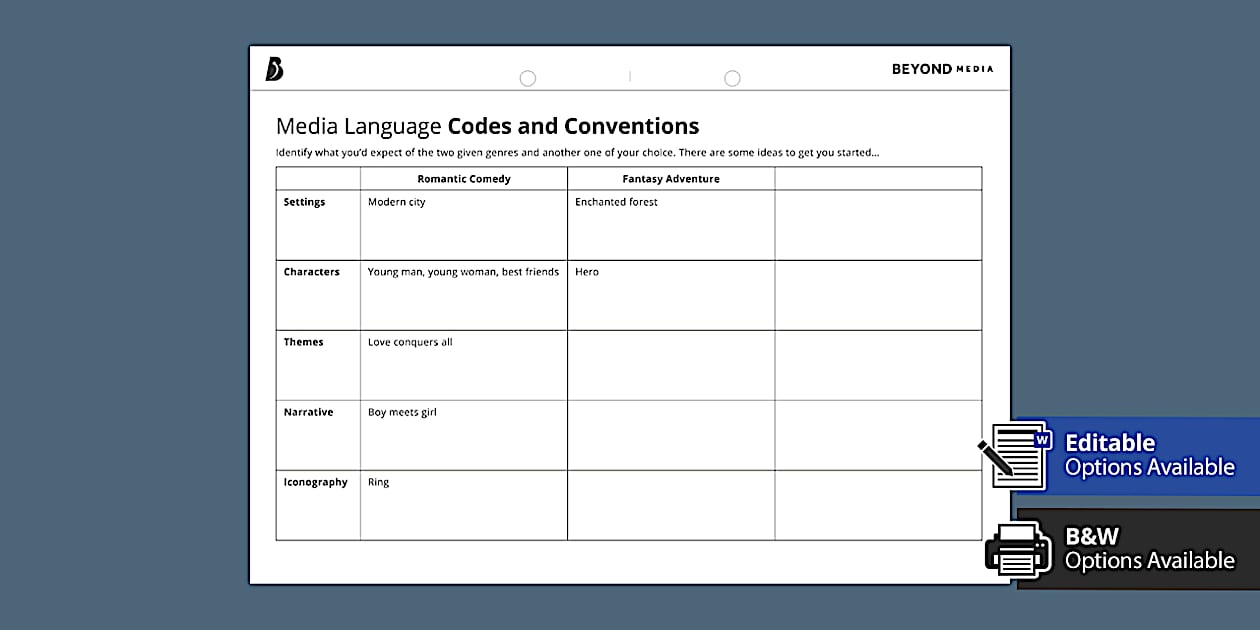Click the black and white printer icon
The width and height of the screenshot is (1260, 630).
coord(1018,548)
